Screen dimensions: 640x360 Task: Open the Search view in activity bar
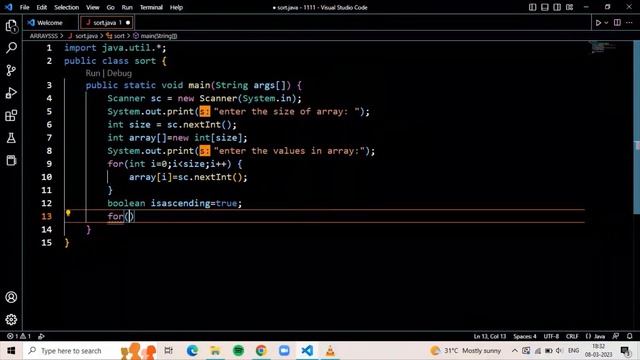coord(11,48)
